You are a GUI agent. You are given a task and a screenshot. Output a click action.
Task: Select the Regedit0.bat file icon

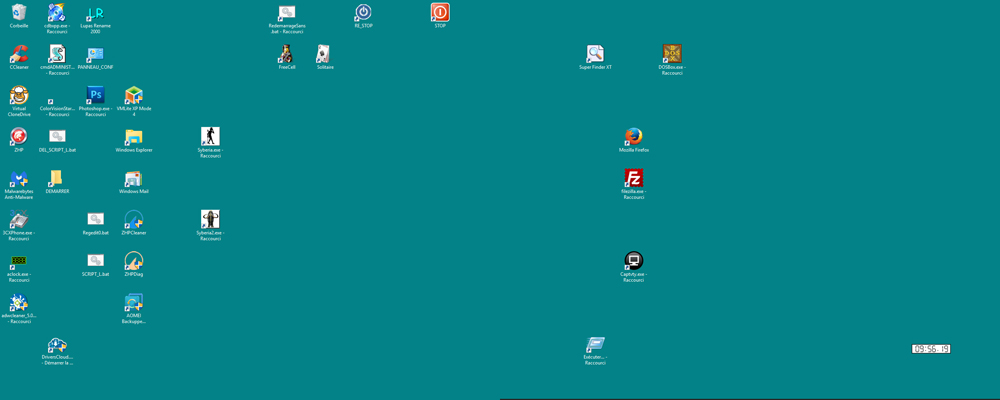[x=96, y=219]
